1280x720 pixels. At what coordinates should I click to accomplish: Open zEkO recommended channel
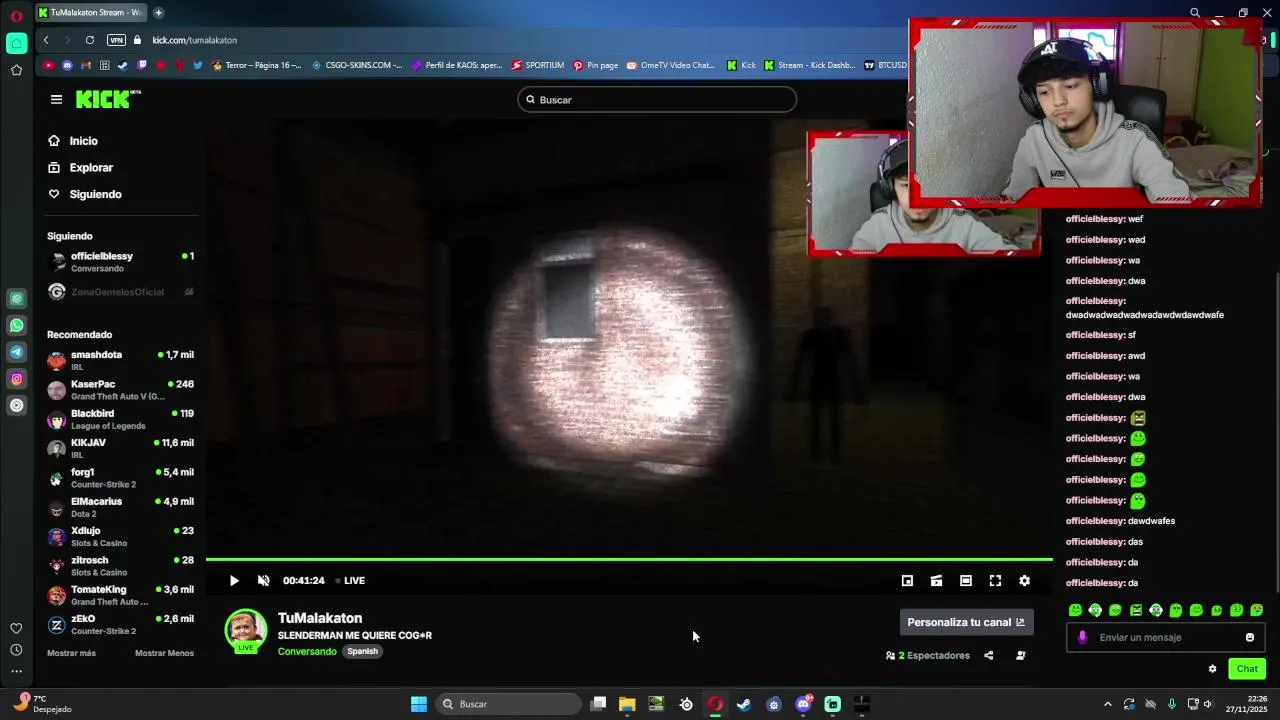point(120,624)
